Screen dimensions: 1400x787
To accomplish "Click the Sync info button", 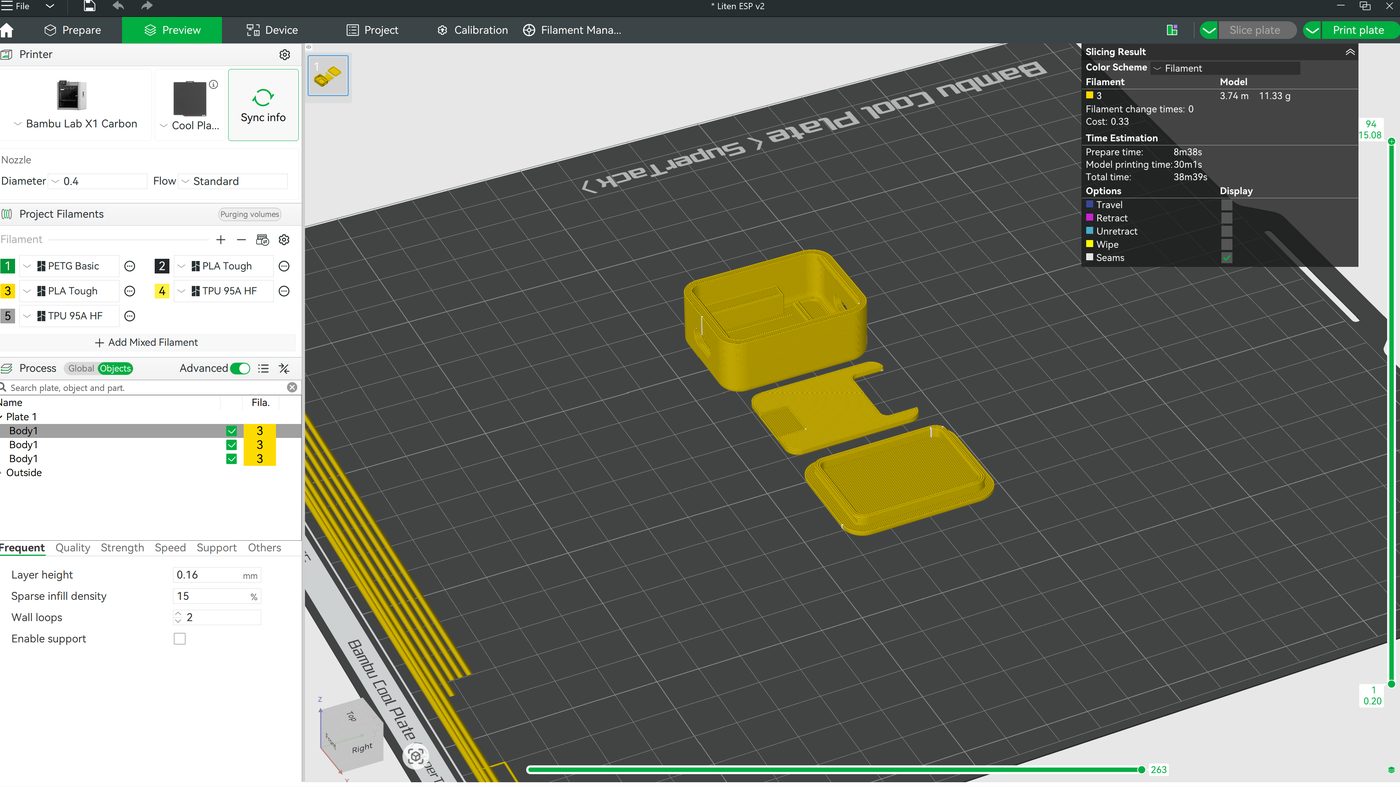I will tap(263, 105).
